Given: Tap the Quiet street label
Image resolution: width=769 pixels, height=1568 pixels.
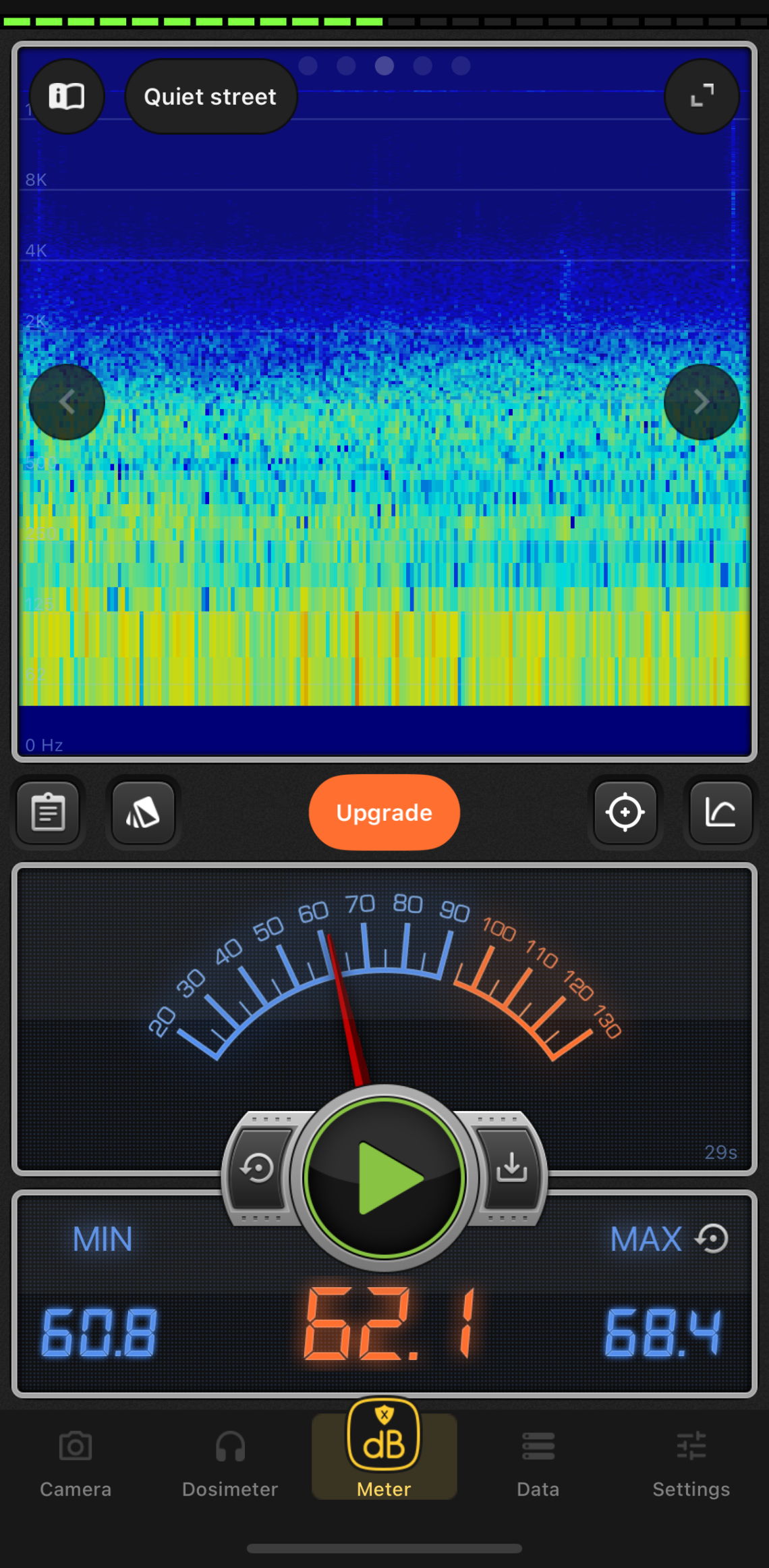Looking at the screenshot, I should coord(210,97).
